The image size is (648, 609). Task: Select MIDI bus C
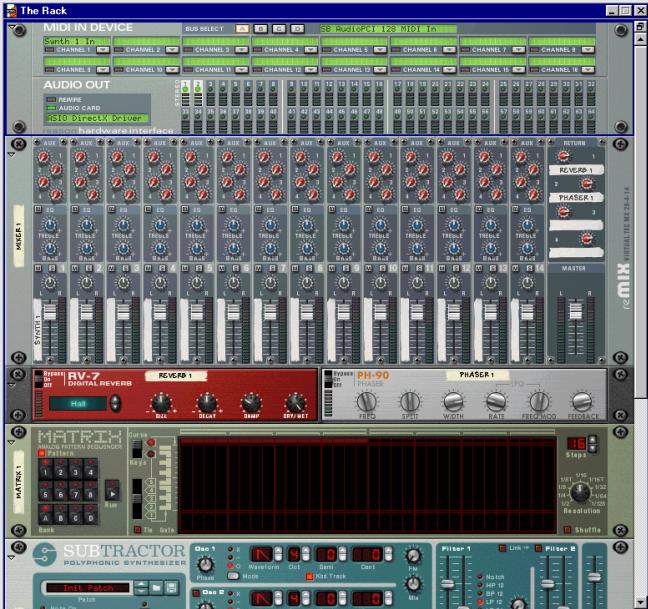279,29
